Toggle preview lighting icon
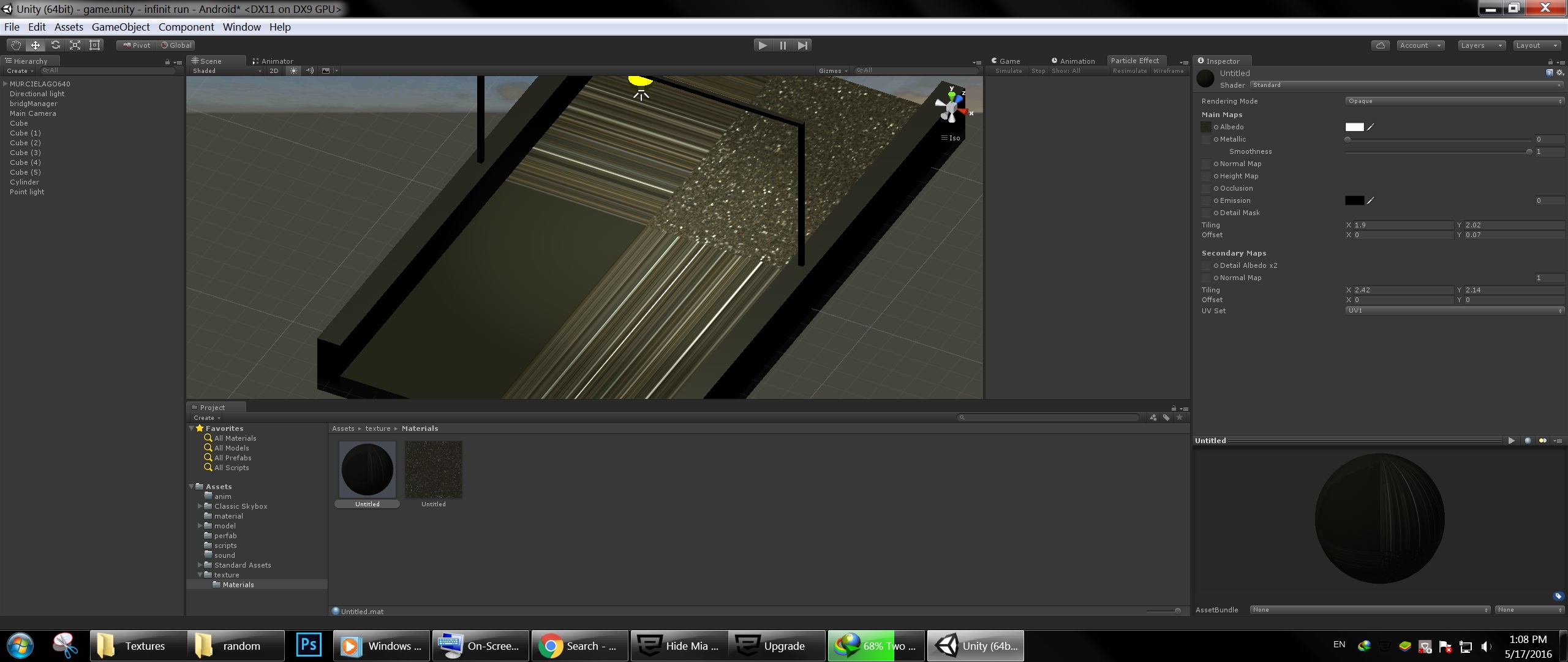This screenshot has height=662, width=1568. pos(1542,441)
